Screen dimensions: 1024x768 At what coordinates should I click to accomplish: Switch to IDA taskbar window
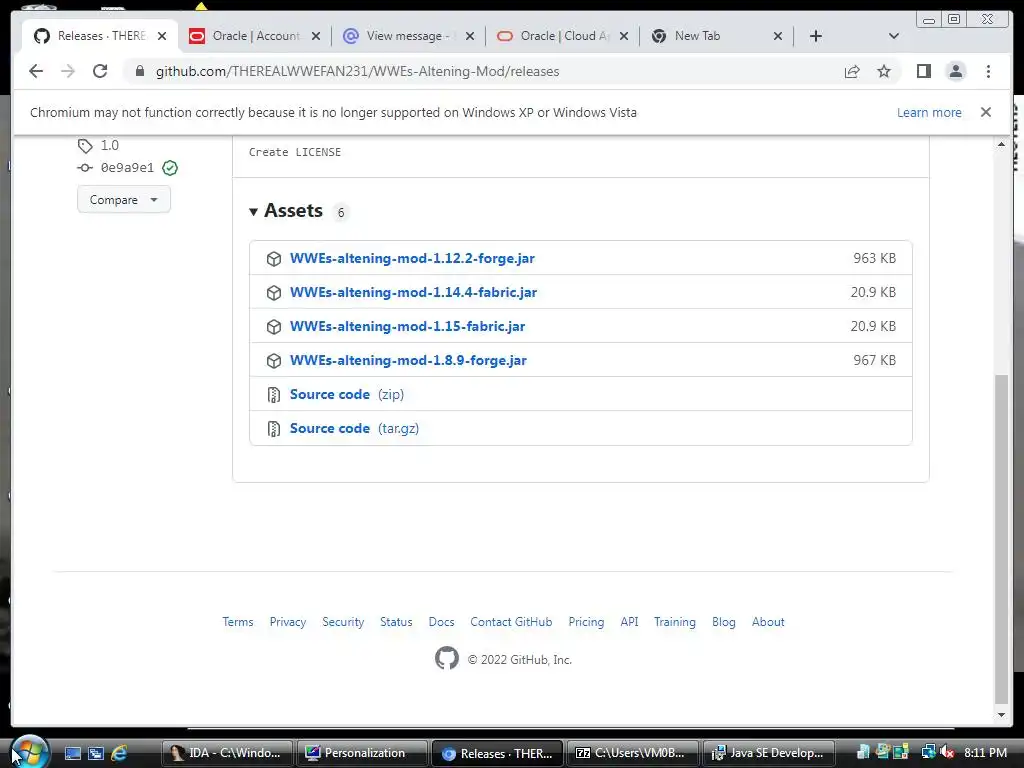229,753
